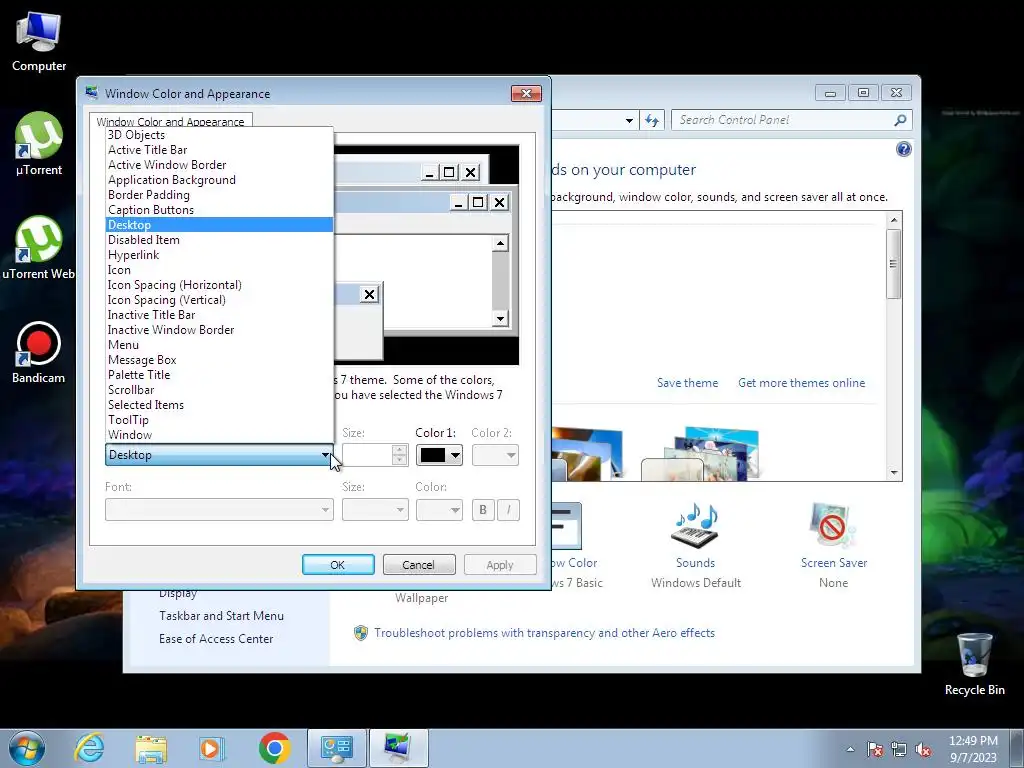Open Windows Media Player from the taskbar
The height and width of the screenshot is (768, 1024).
tap(212, 748)
